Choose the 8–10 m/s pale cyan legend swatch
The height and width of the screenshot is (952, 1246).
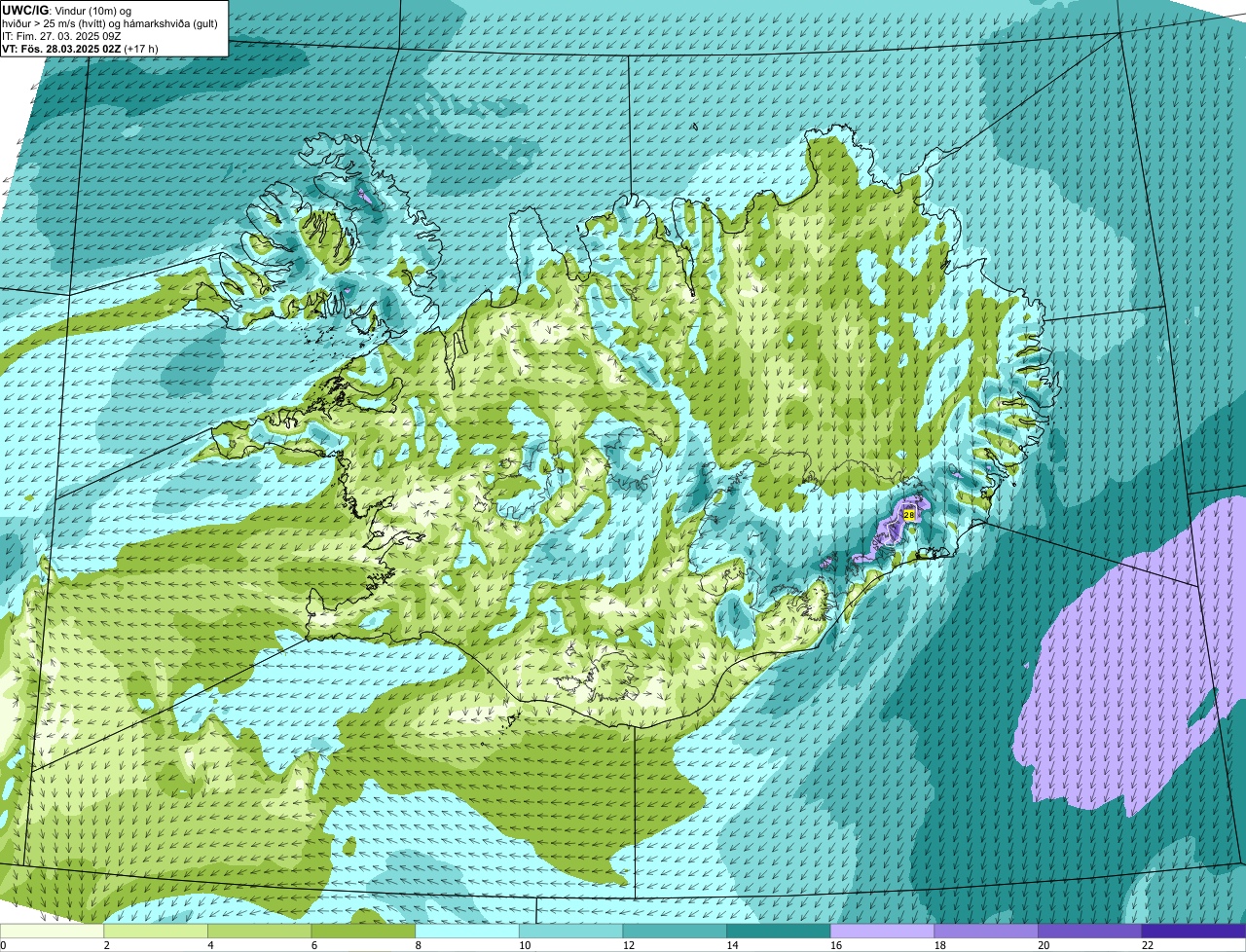[467, 931]
